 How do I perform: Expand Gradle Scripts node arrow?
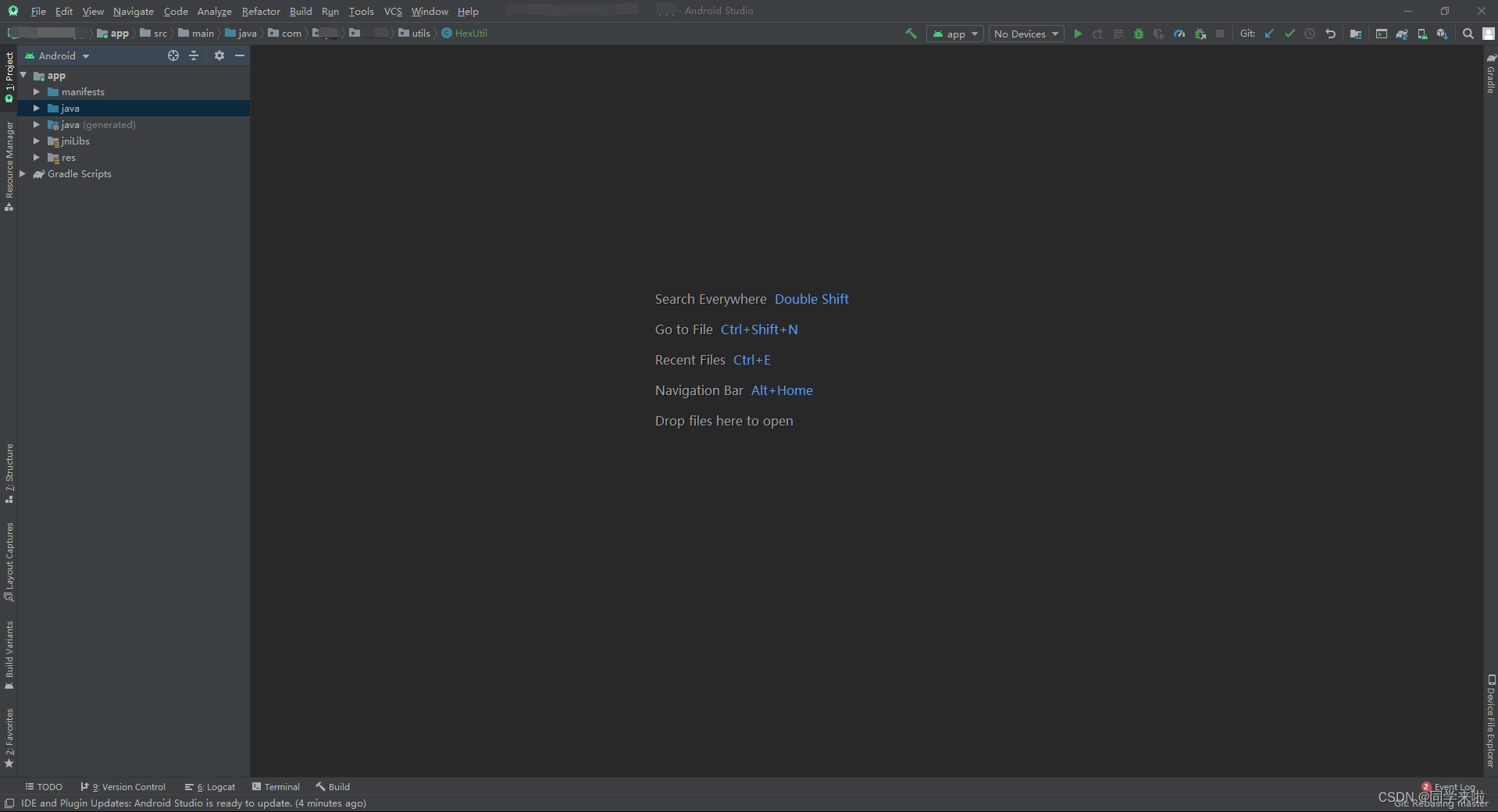pyautogui.click(x=23, y=174)
